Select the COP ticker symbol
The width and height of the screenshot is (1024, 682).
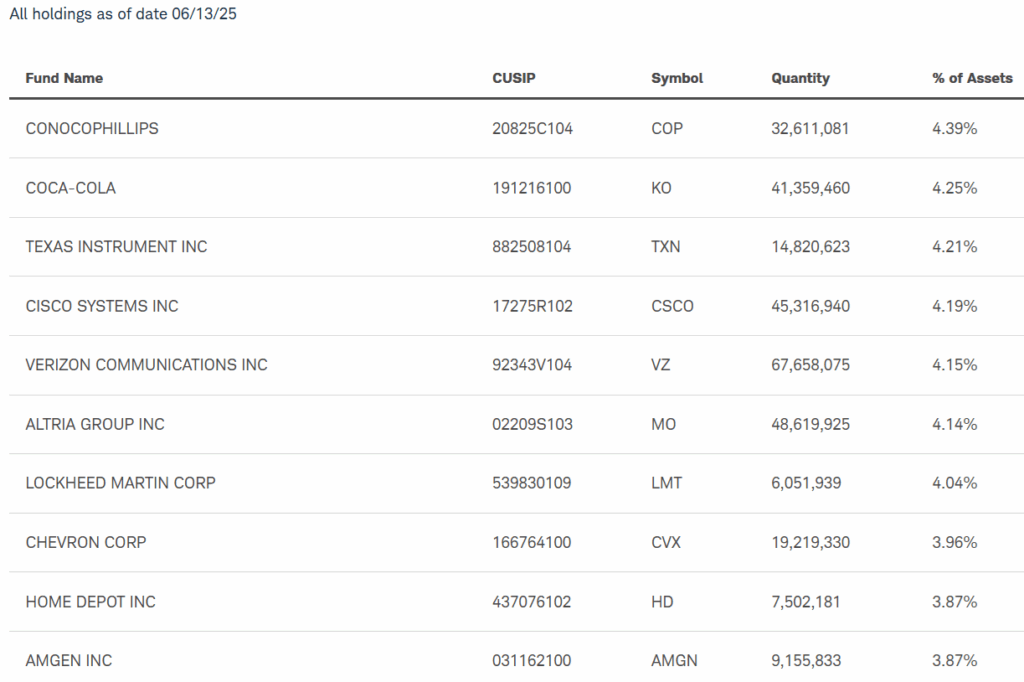(667, 129)
